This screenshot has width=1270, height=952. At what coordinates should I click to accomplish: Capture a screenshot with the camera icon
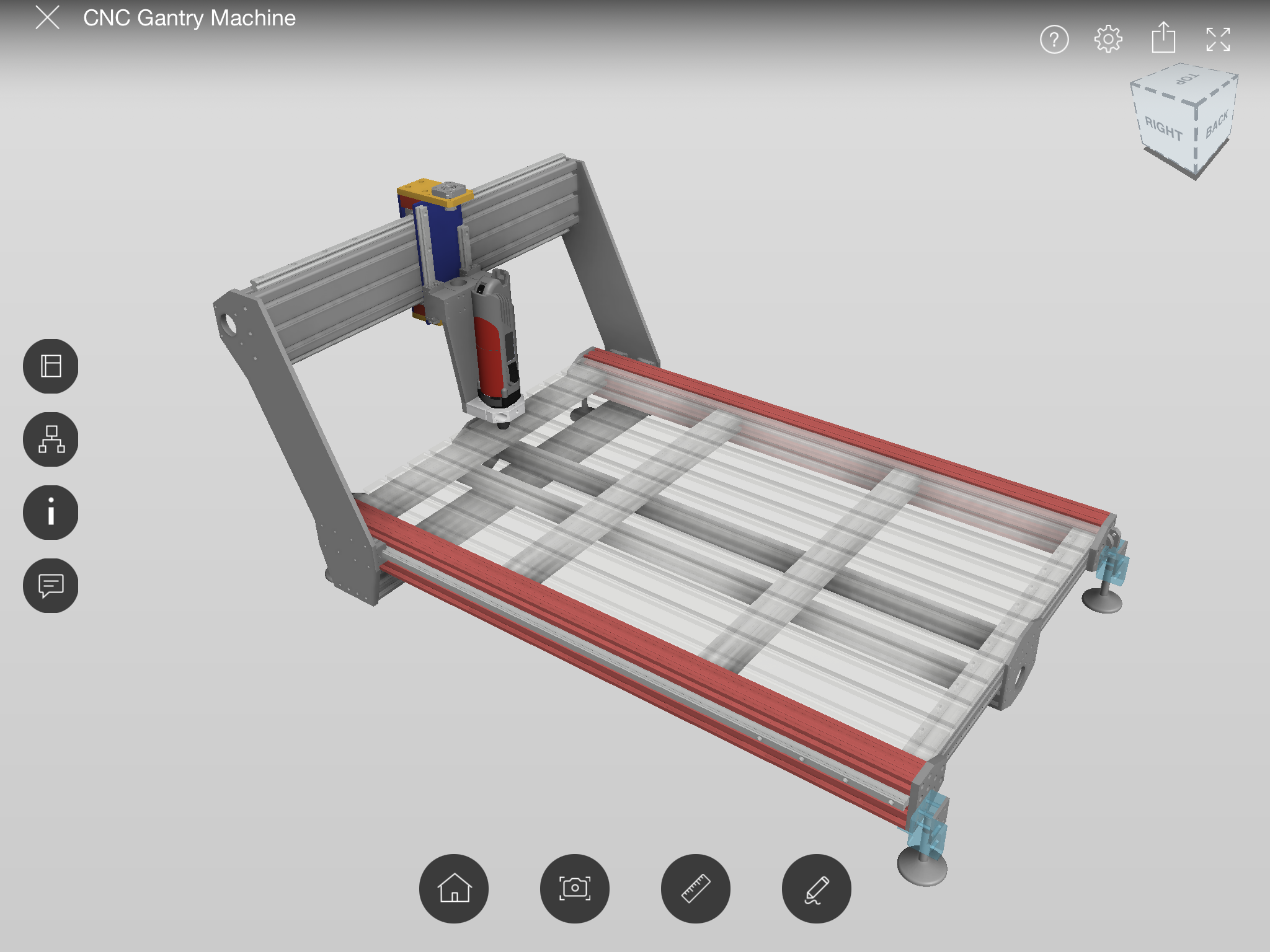(x=575, y=889)
